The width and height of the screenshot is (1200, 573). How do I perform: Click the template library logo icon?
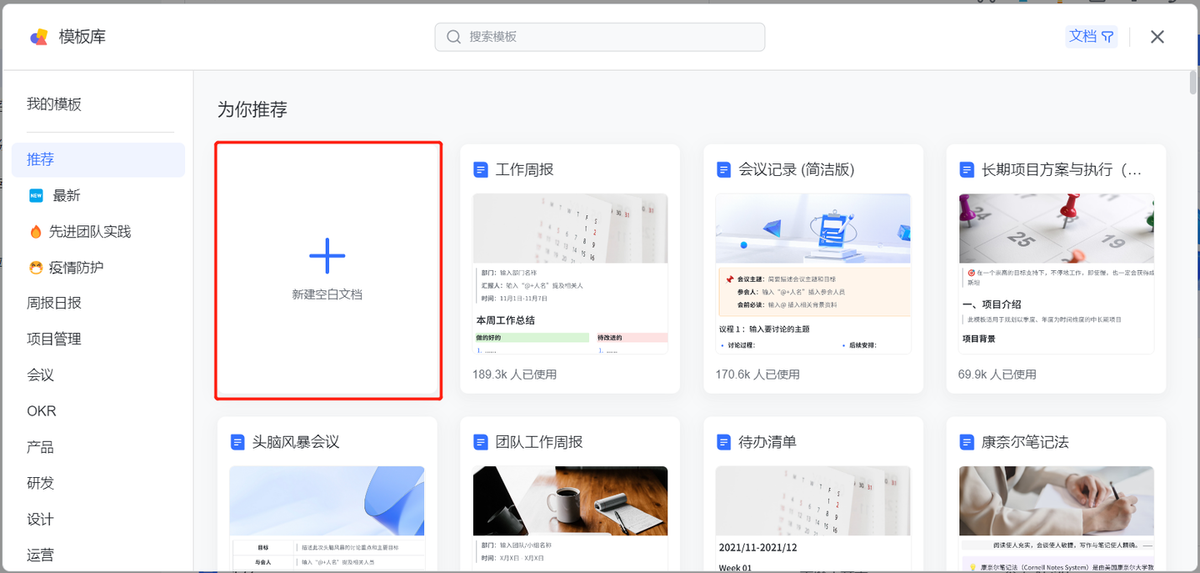[x=38, y=37]
